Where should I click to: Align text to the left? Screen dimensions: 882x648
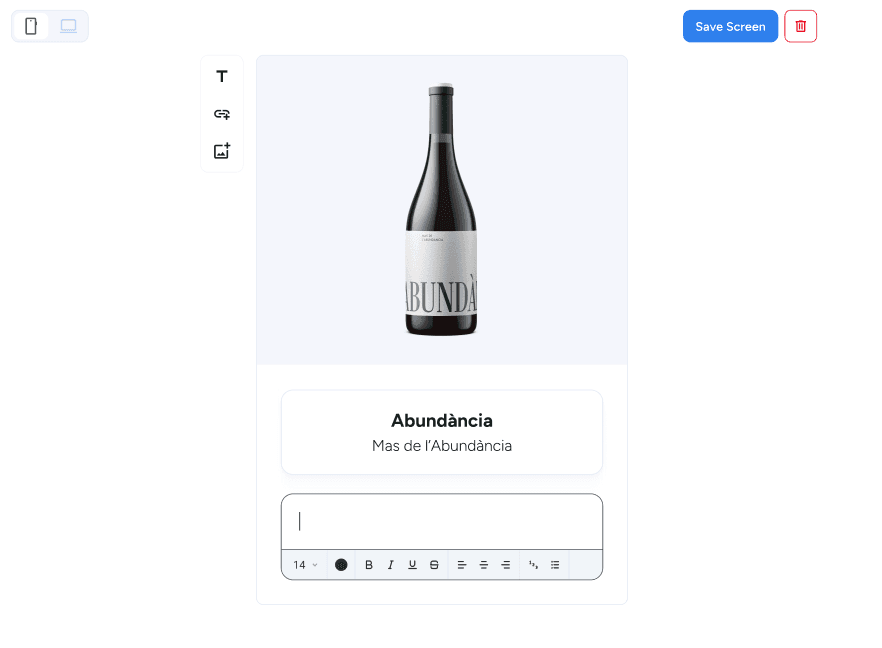tap(462, 565)
